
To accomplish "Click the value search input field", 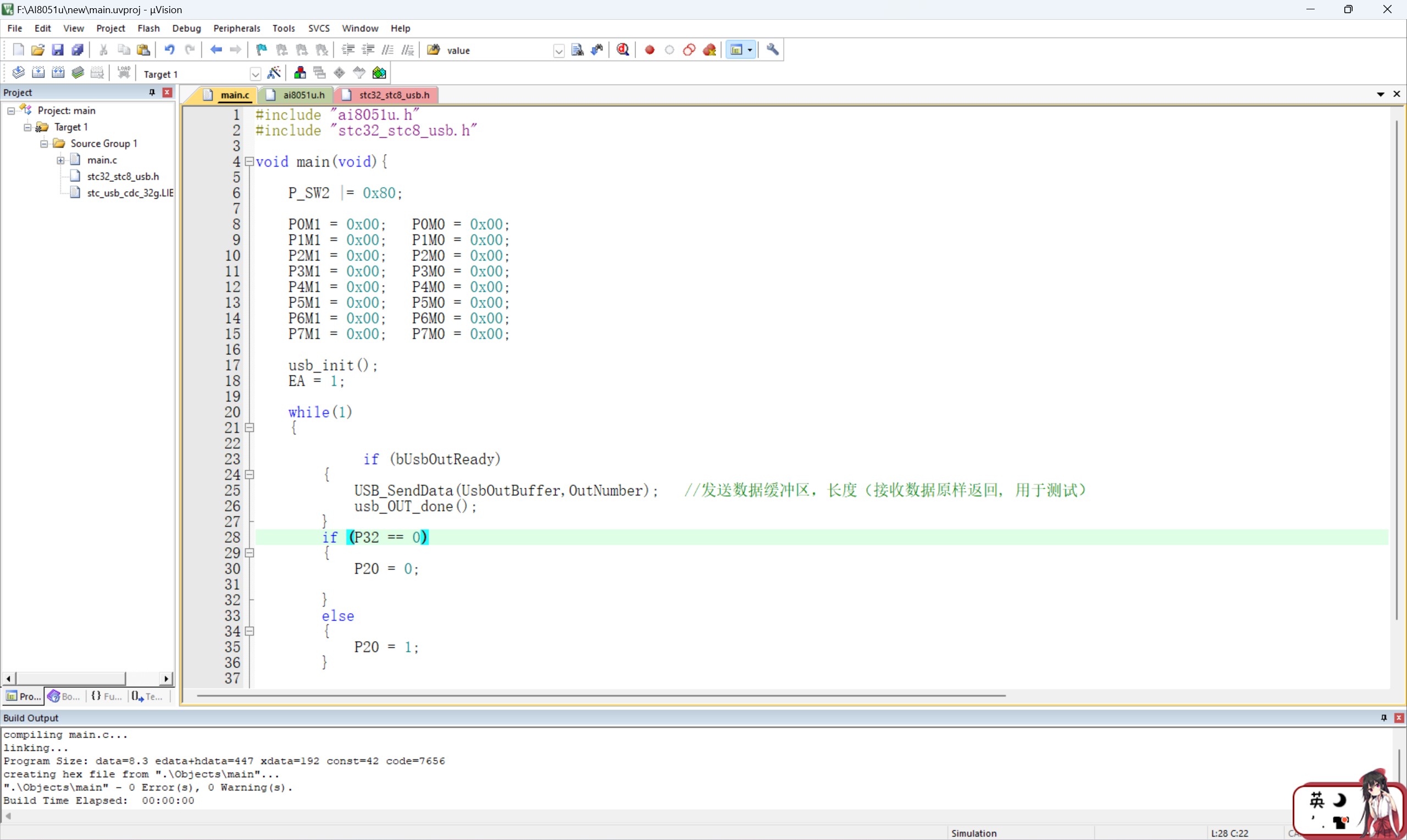I will coord(498,51).
